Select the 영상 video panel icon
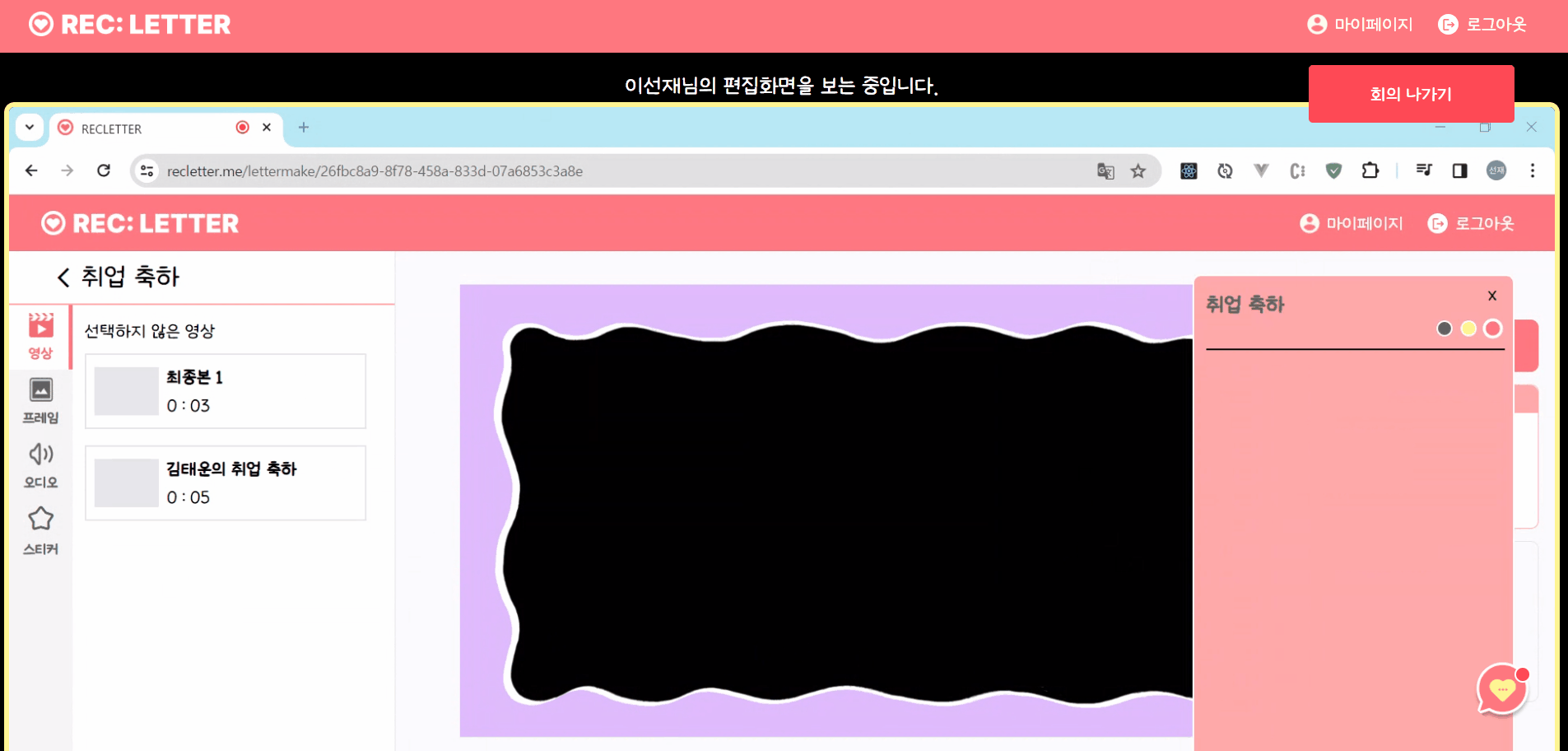This screenshot has height=751, width=1568. [x=40, y=336]
